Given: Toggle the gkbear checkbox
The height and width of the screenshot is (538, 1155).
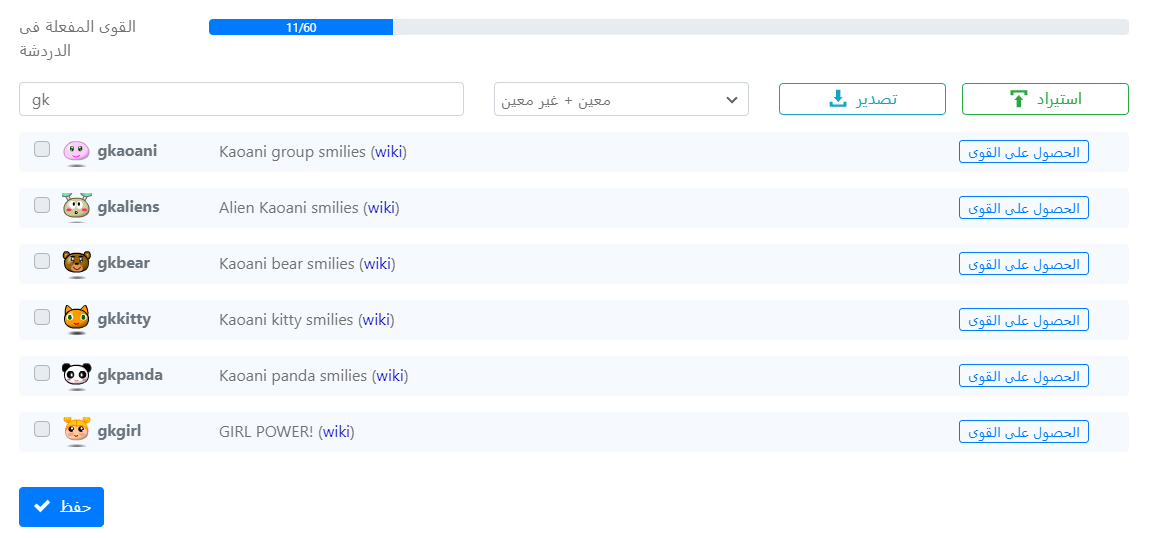Looking at the screenshot, I should click(42, 261).
